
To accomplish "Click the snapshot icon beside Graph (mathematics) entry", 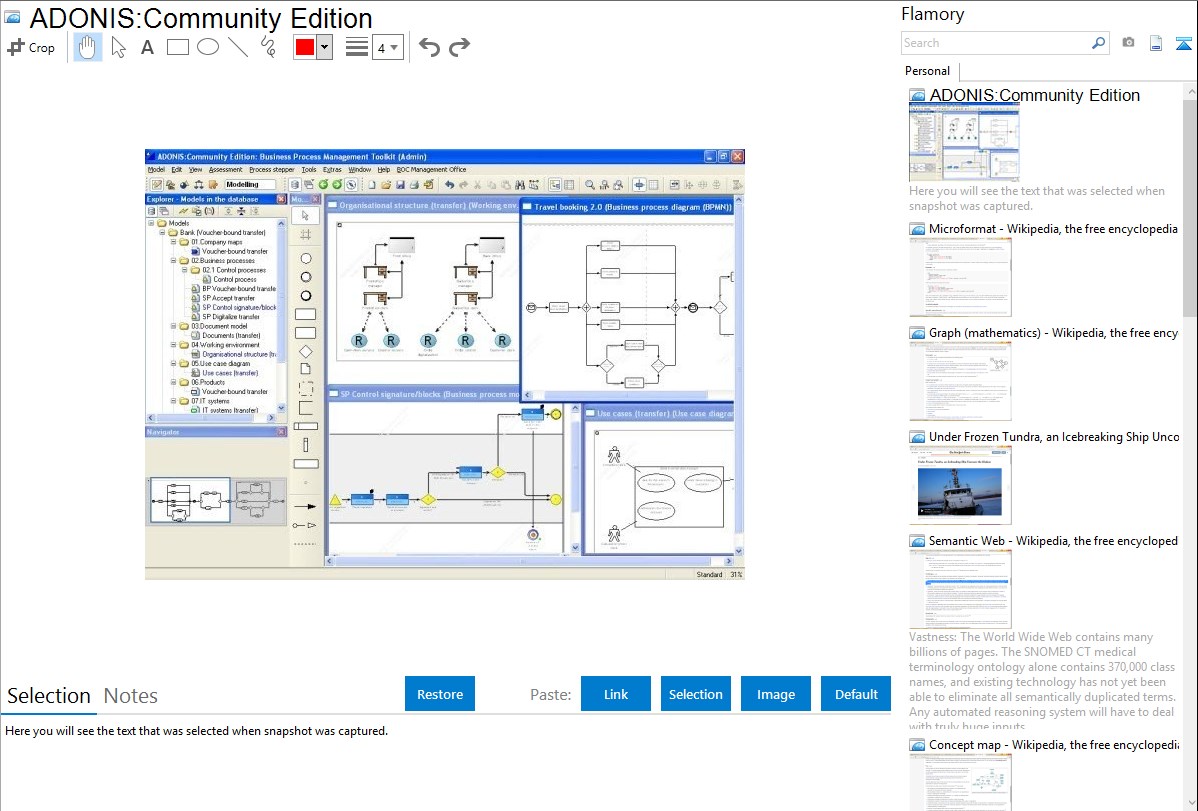I will 917,333.
